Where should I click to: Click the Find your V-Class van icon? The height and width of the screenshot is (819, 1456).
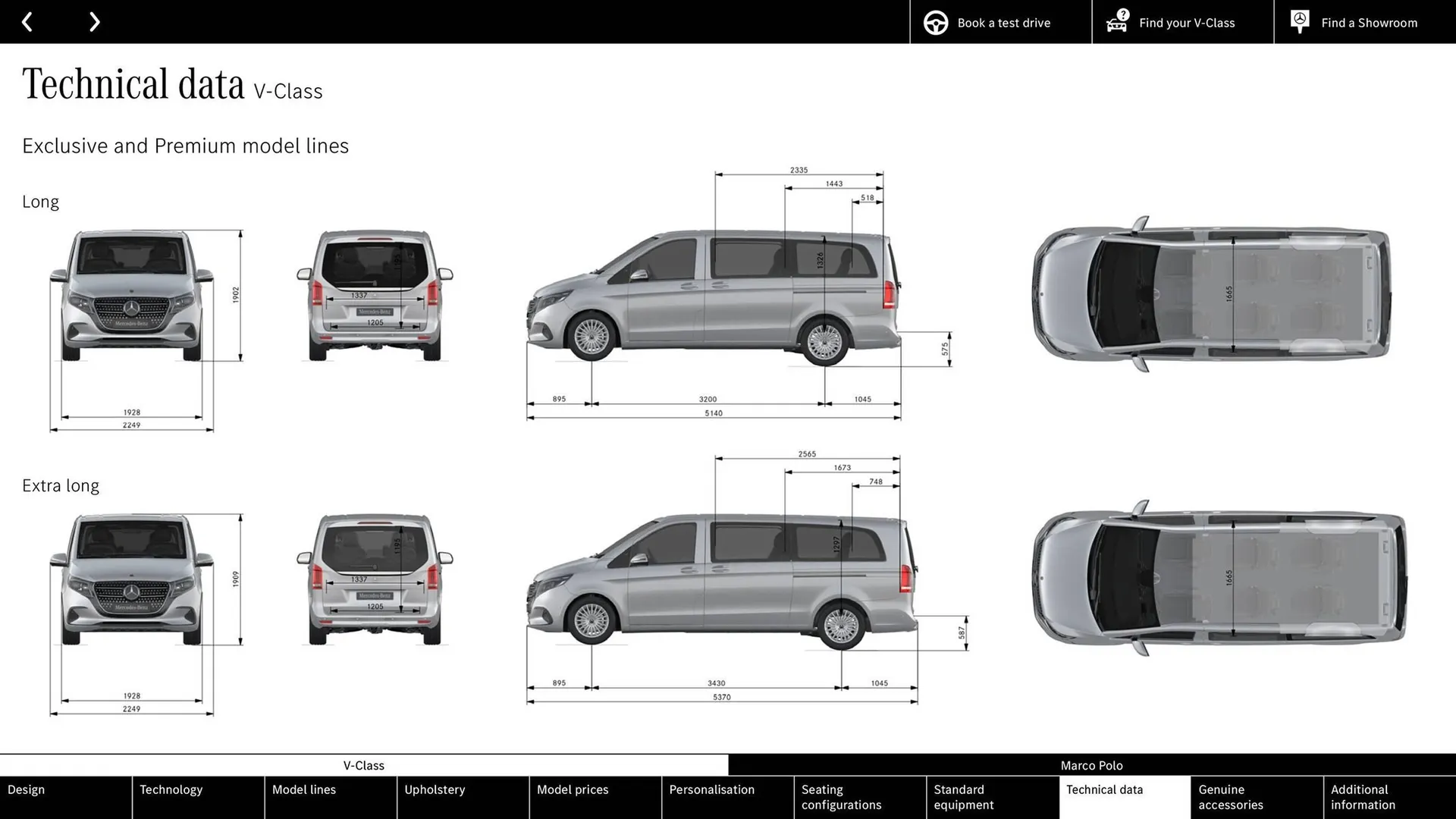(x=1116, y=22)
